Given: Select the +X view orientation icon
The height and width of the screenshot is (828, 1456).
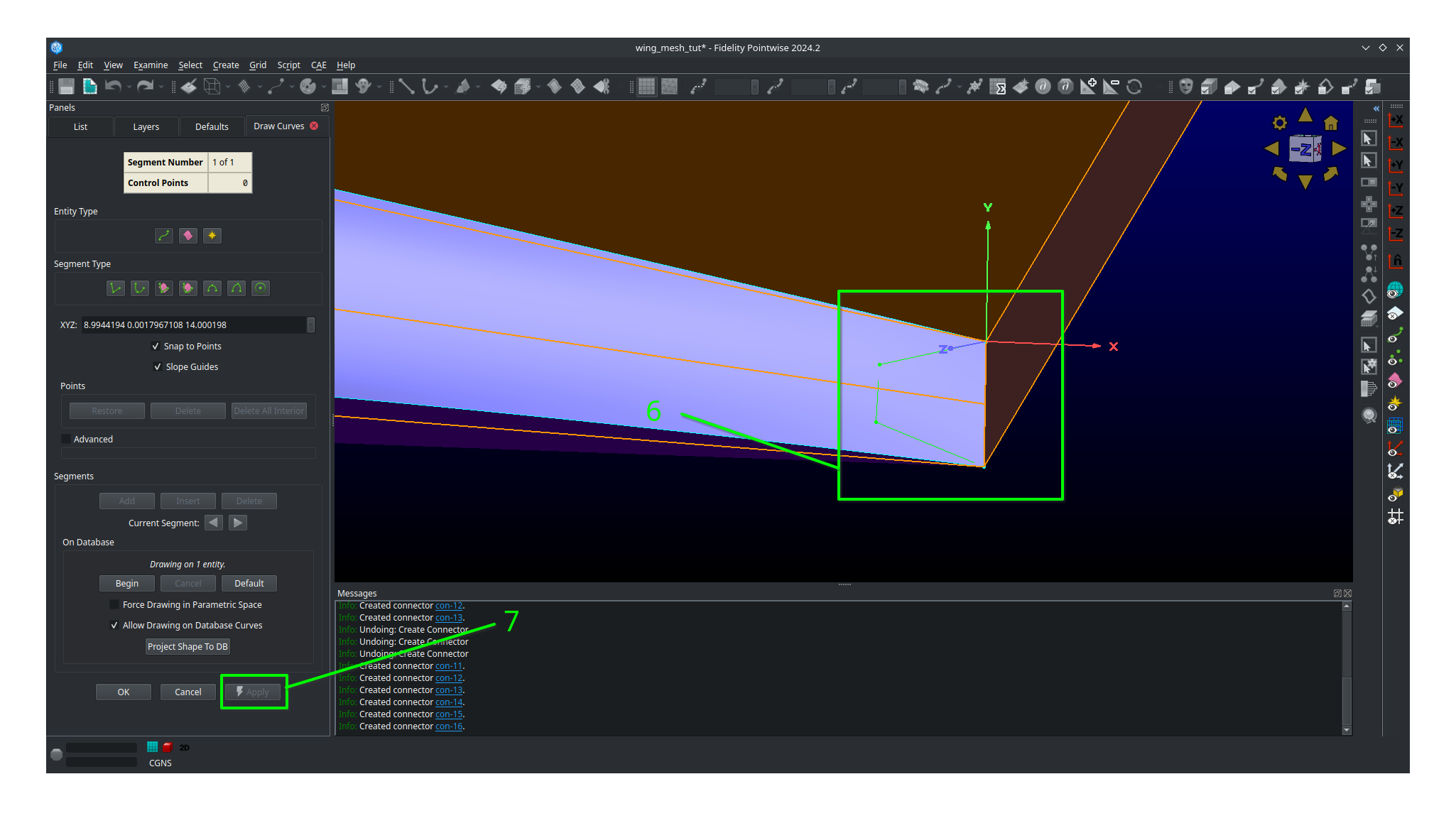Looking at the screenshot, I should [x=1396, y=120].
